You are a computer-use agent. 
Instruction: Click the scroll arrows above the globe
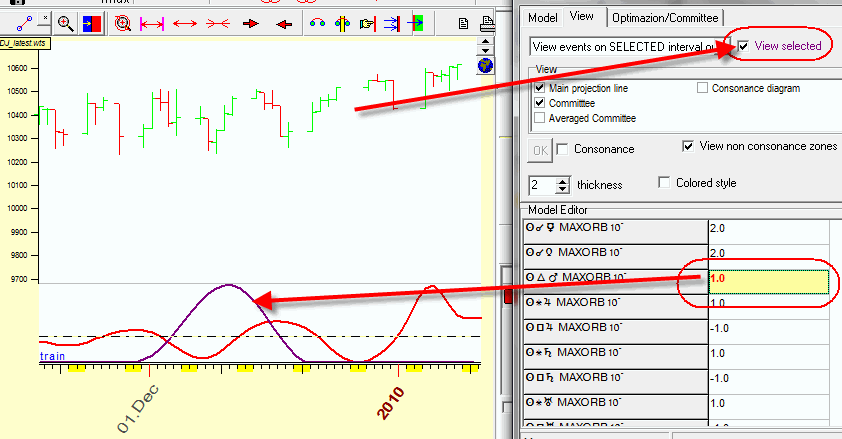[x=485, y=46]
